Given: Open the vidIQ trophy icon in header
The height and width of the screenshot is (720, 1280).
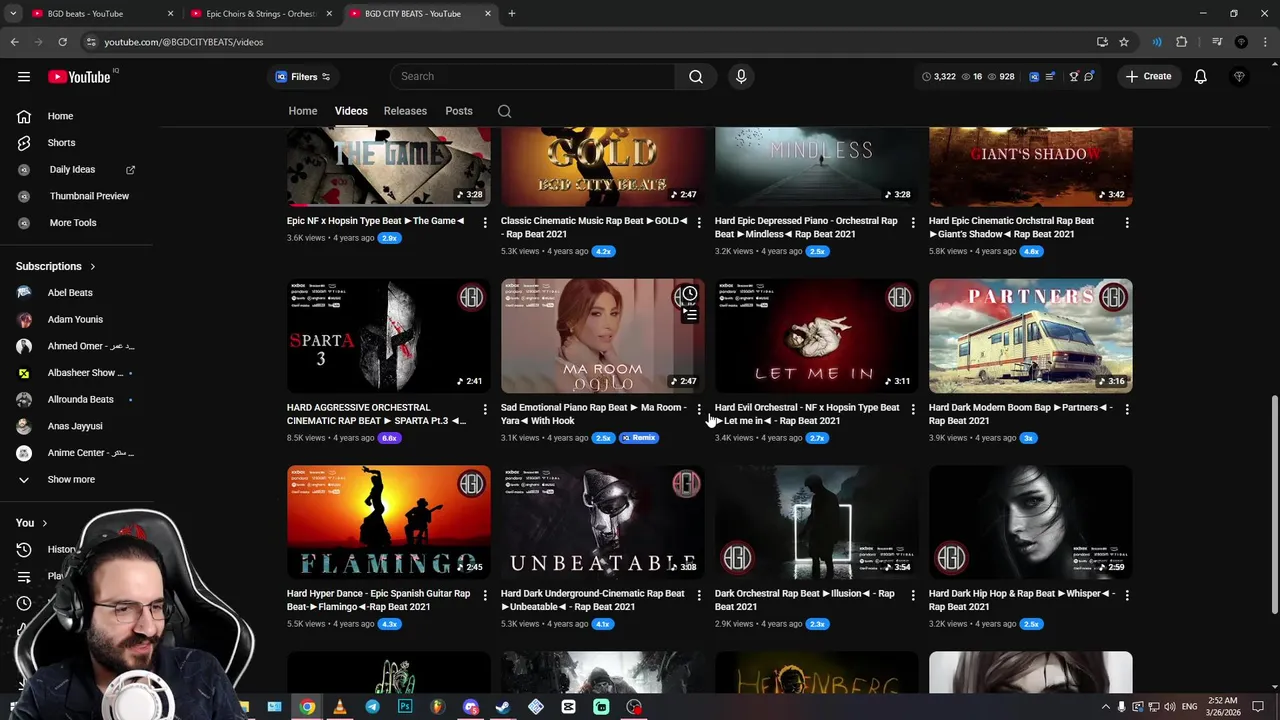Looking at the screenshot, I should (x=1074, y=76).
